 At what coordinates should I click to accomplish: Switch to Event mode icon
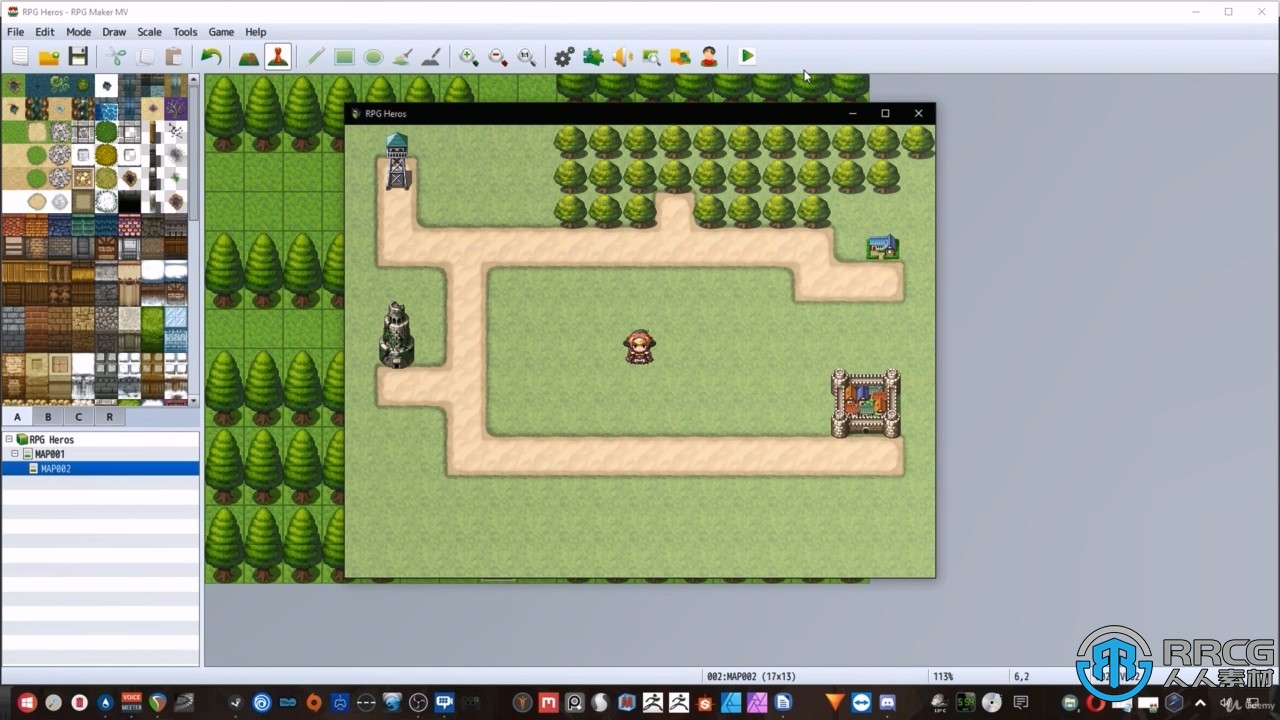click(278, 57)
